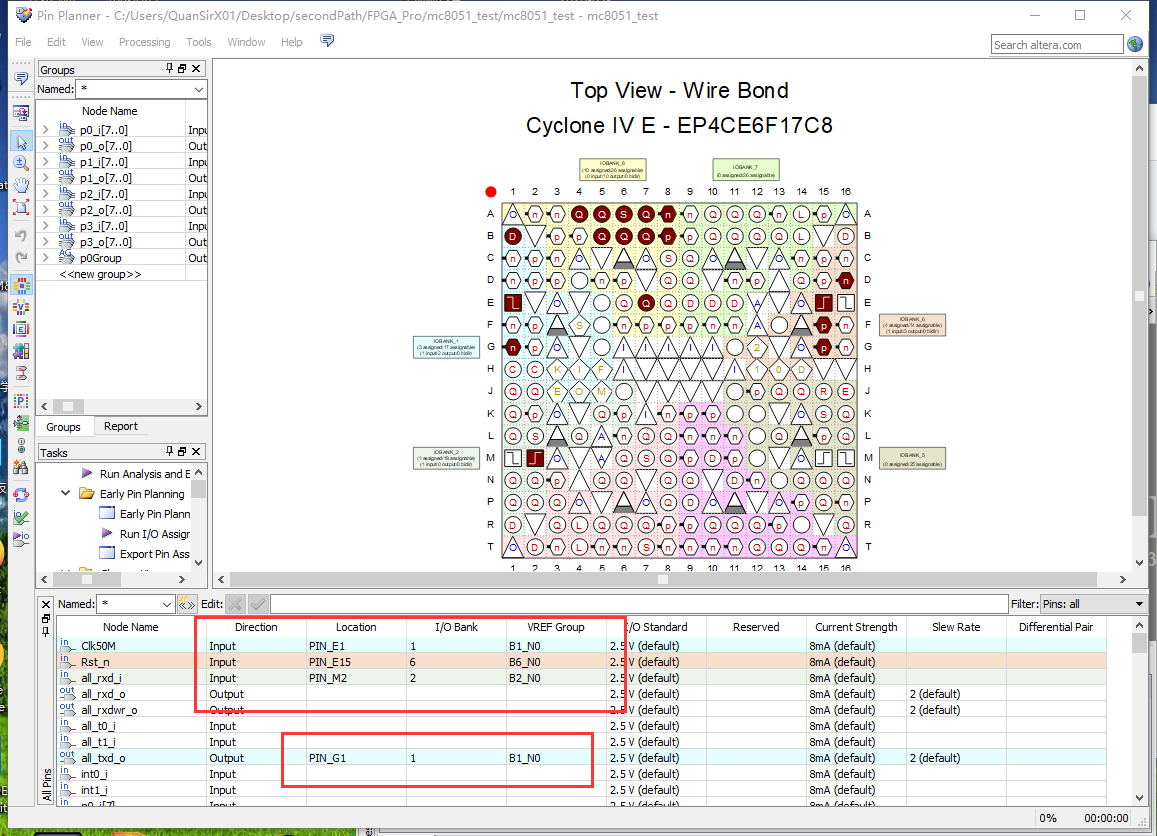Expand the p3_i[7..0] group

(46, 226)
